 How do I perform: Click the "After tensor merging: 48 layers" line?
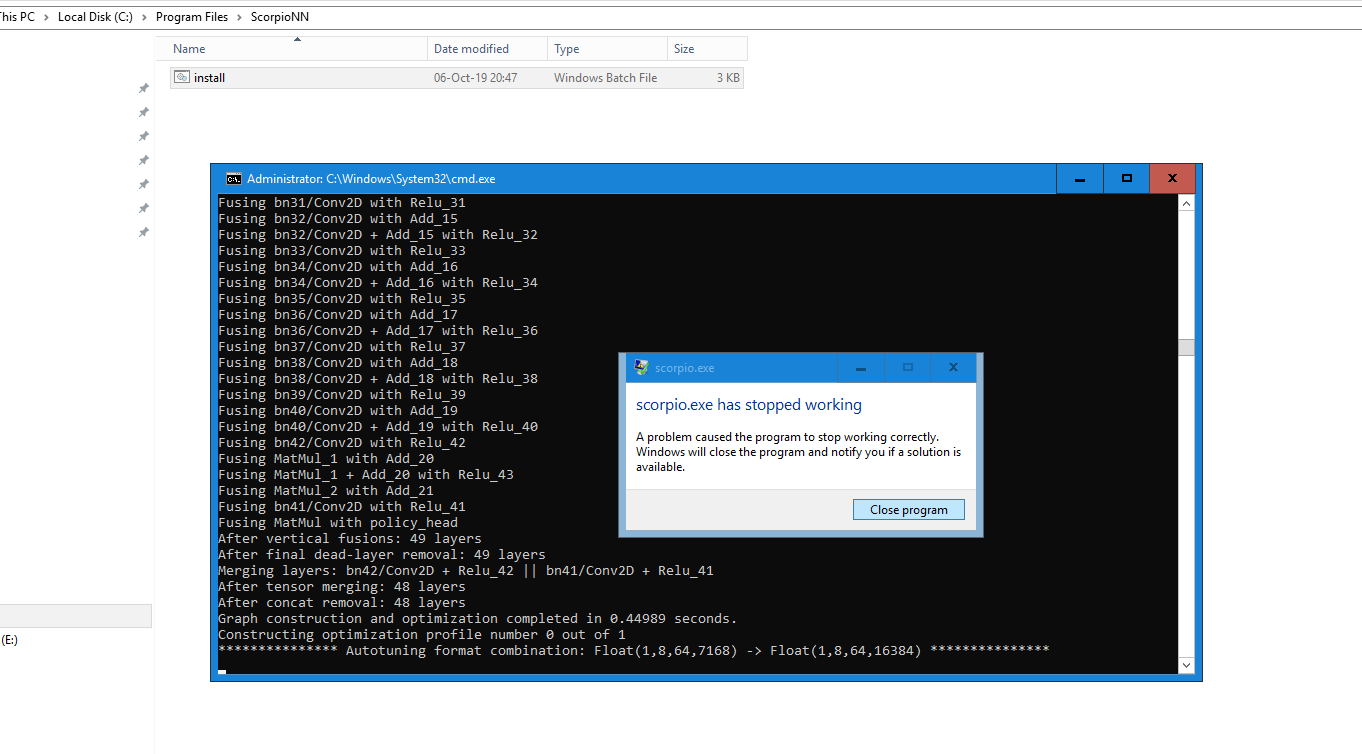(341, 586)
